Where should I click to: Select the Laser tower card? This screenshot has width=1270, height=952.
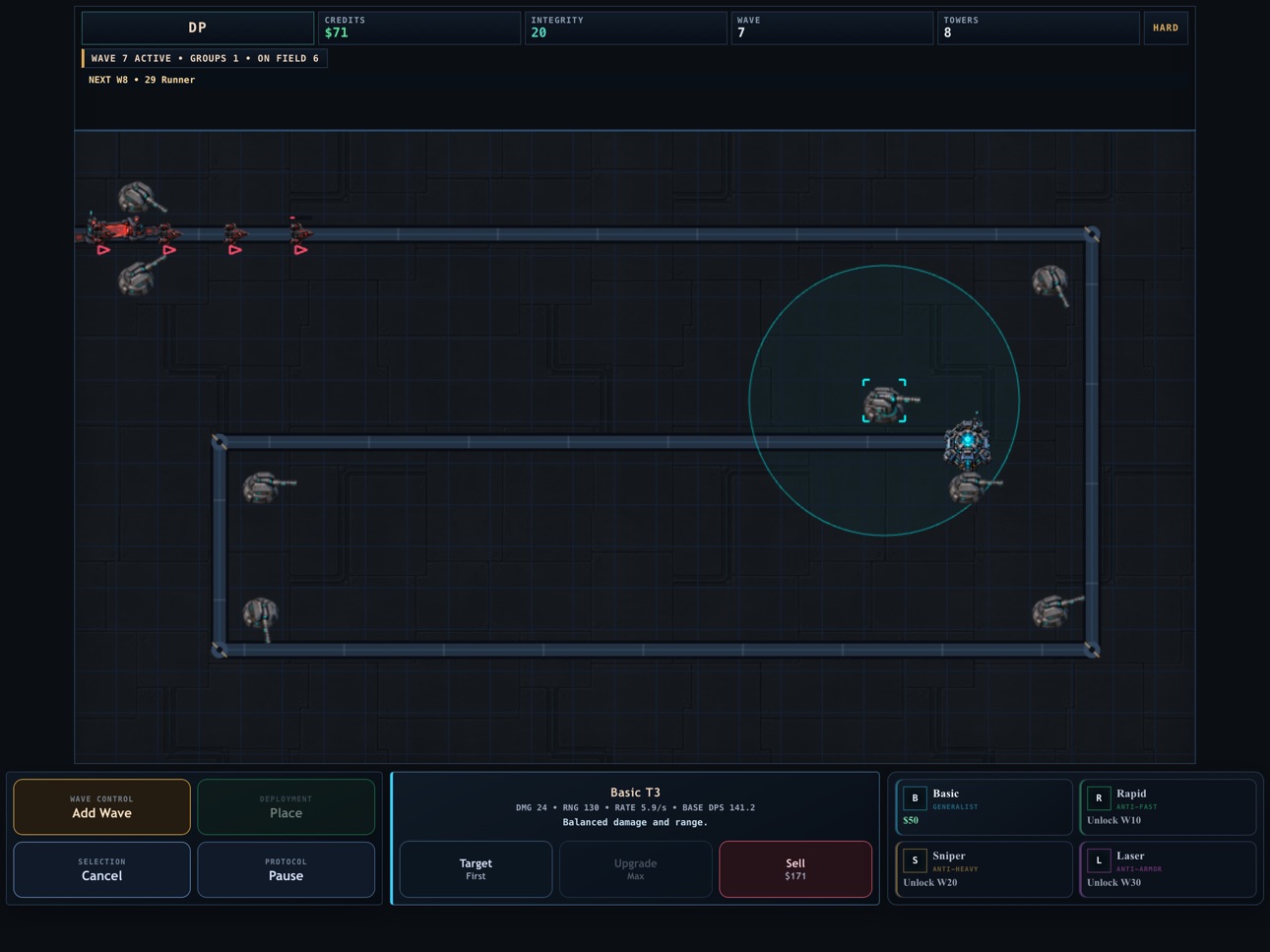(1168, 869)
